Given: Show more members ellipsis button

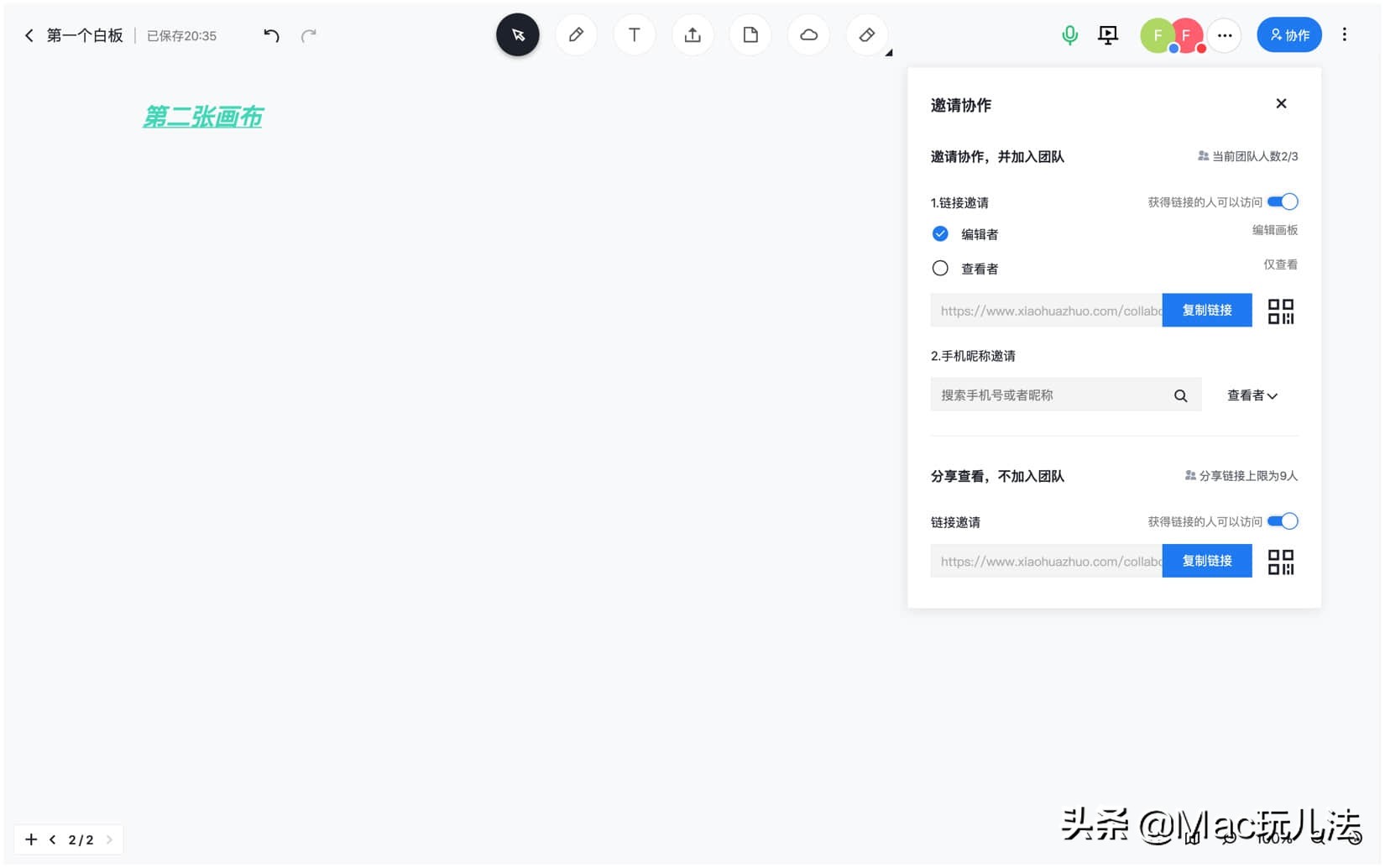Looking at the screenshot, I should [x=1225, y=35].
